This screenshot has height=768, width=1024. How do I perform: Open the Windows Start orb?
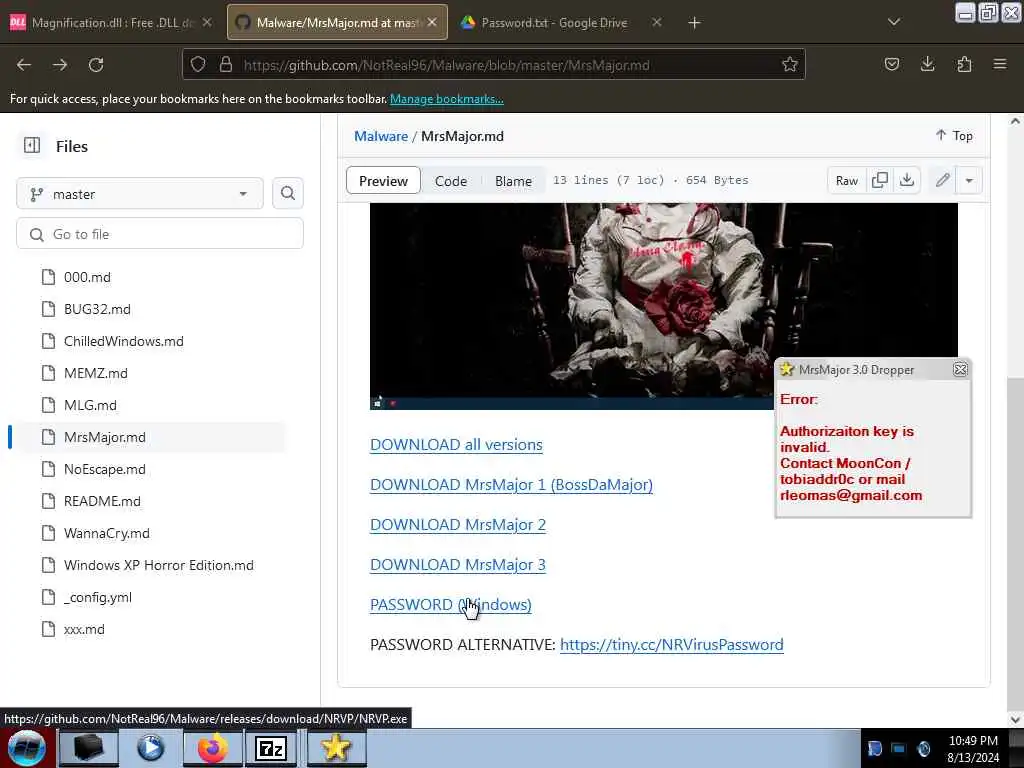point(27,748)
